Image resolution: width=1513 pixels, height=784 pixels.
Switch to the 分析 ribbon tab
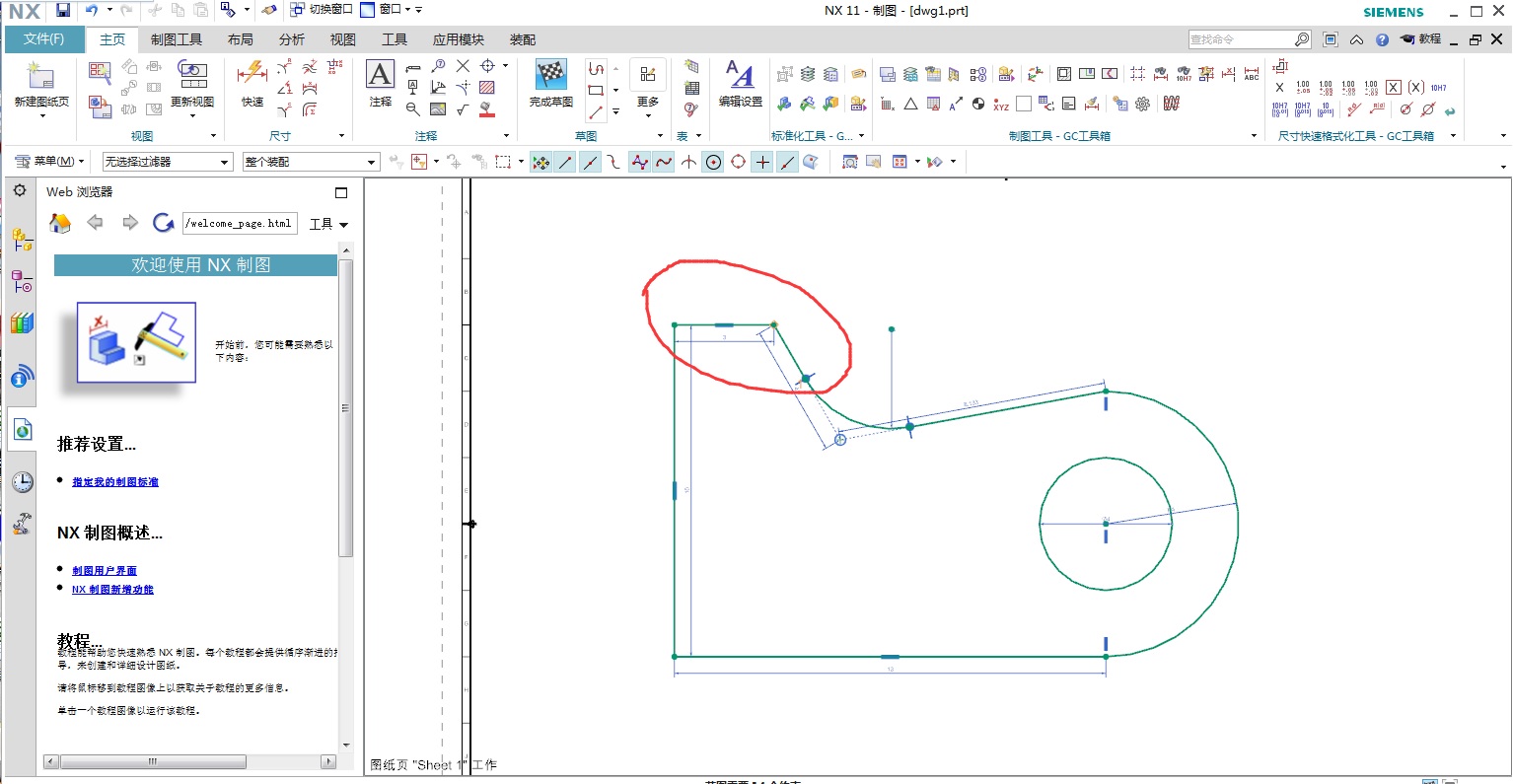pyautogui.click(x=292, y=39)
